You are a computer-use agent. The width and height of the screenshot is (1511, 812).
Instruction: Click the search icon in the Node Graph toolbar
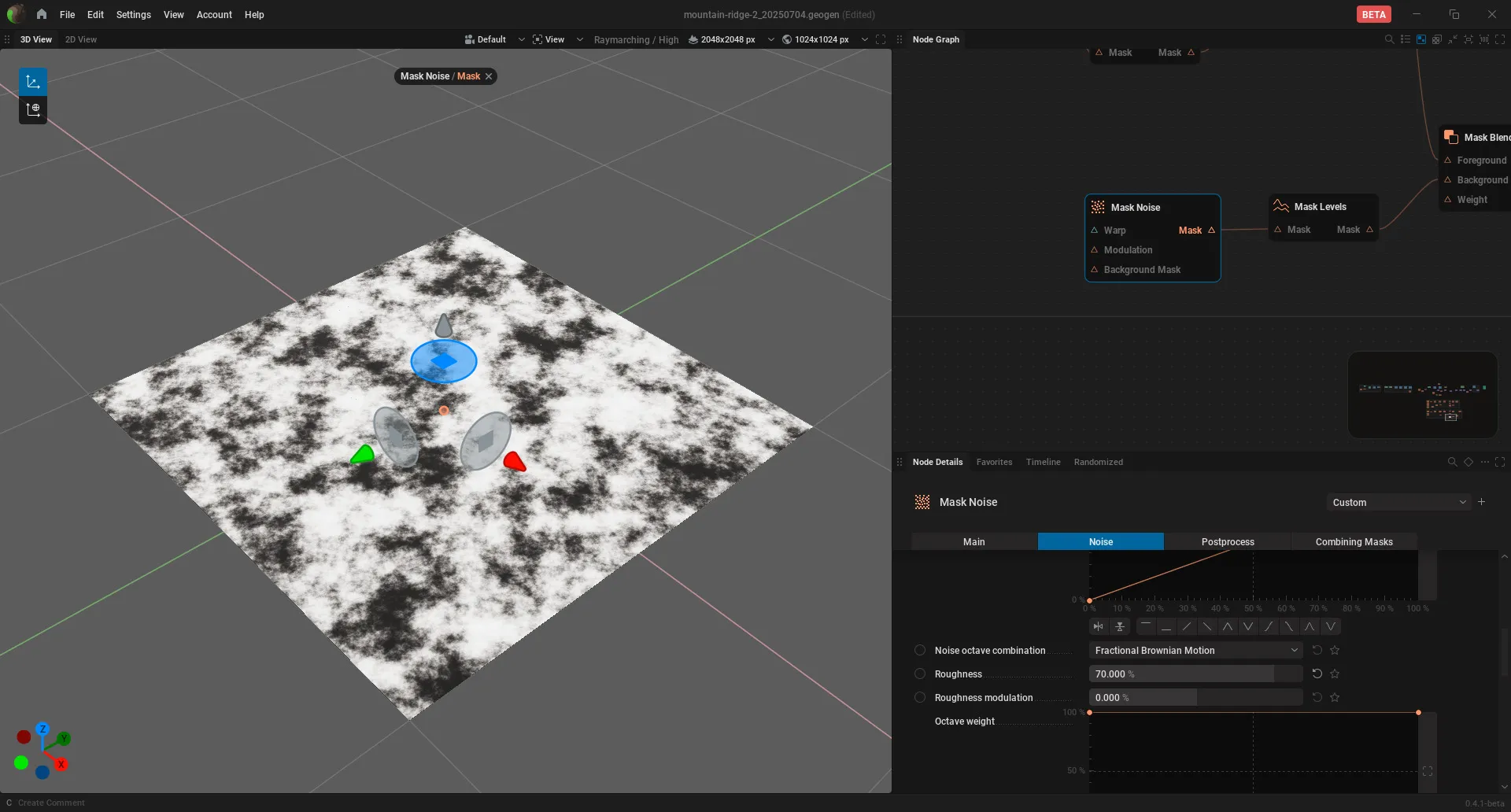1389,39
